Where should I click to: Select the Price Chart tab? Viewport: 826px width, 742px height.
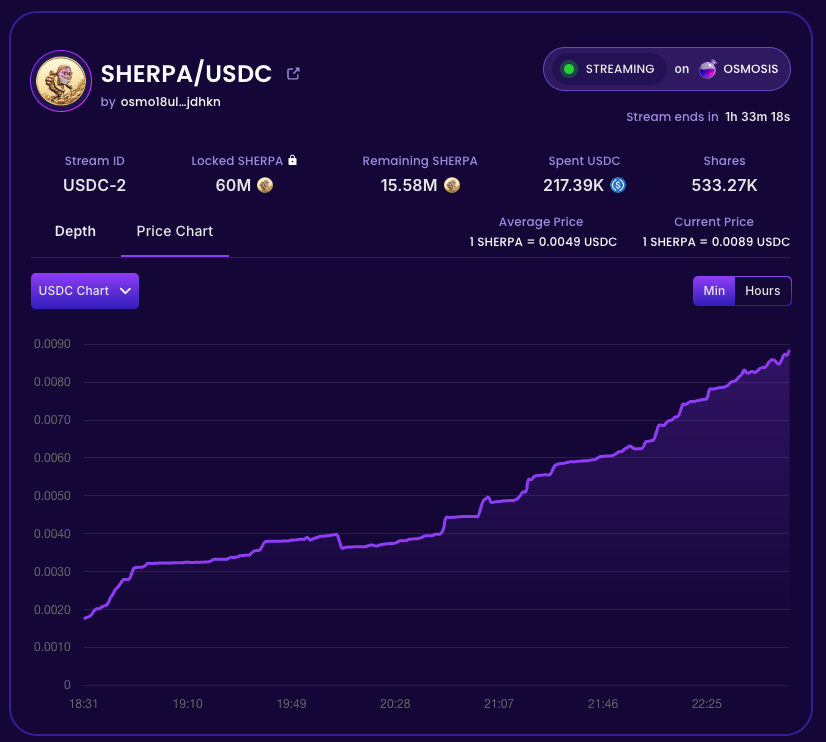click(175, 231)
